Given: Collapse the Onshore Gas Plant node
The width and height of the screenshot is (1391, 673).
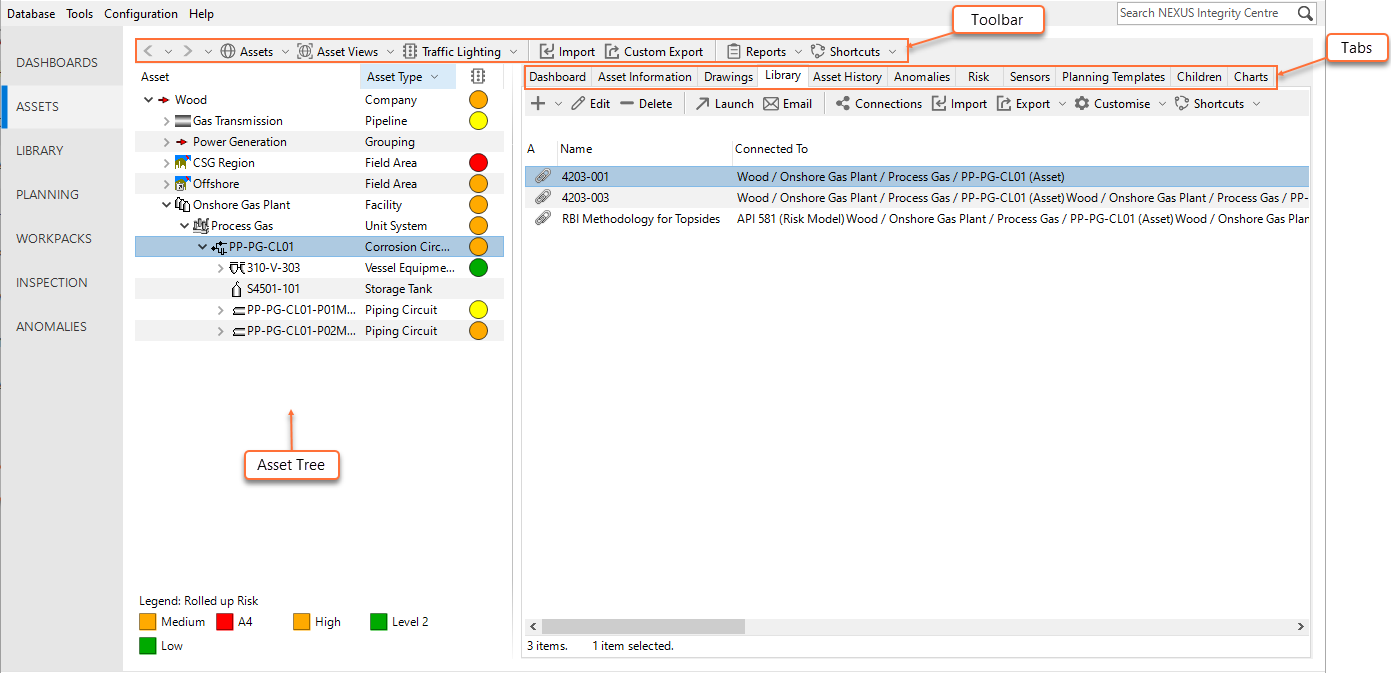Looking at the screenshot, I should click(x=167, y=205).
